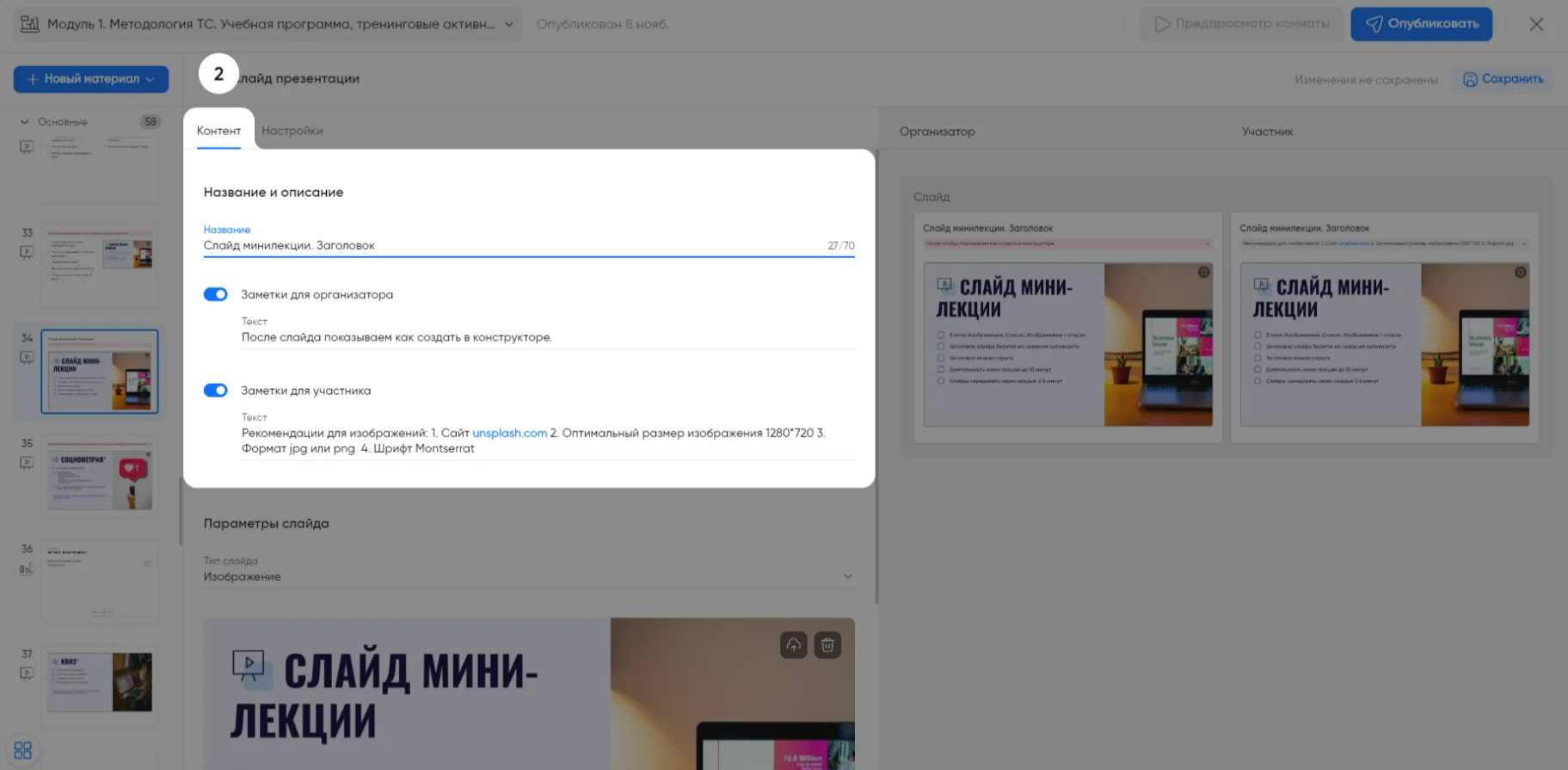This screenshot has width=1568, height=770.
Task: Click the Организатор slide preview image
Action: (1068, 344)
